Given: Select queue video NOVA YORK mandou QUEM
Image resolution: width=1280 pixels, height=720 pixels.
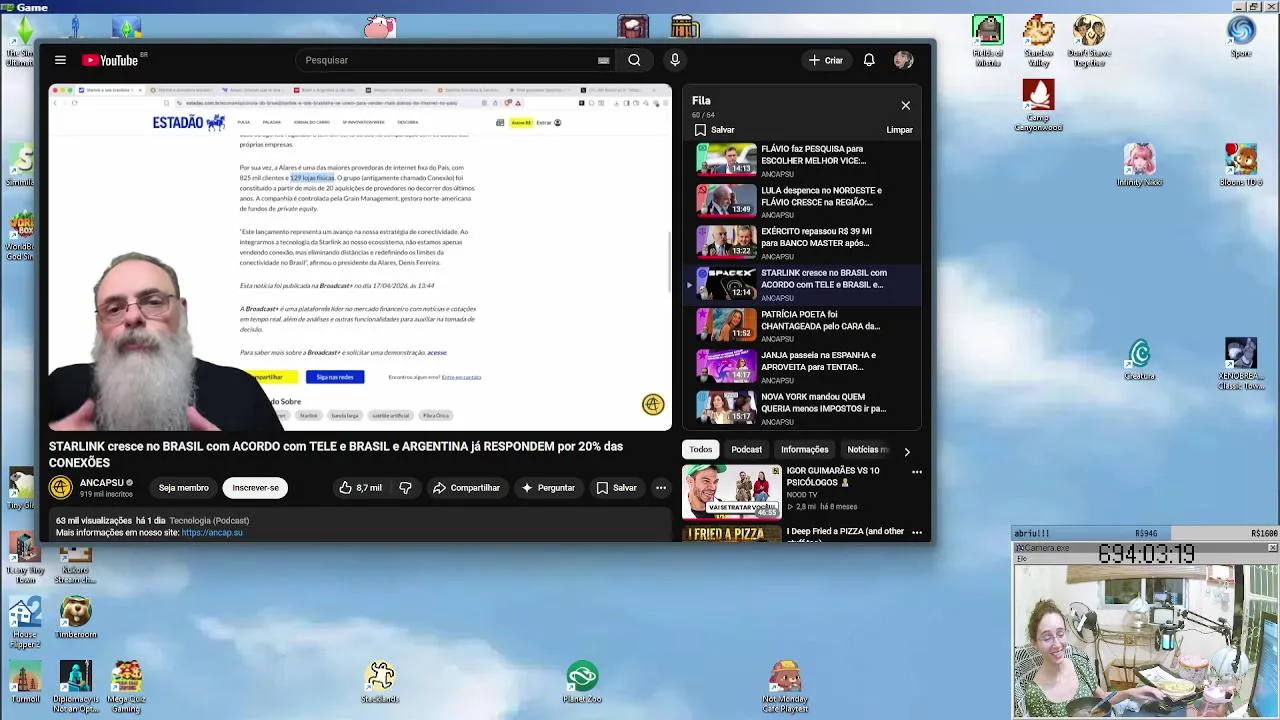Looking at the screenshot, I should tap(804, 408).
